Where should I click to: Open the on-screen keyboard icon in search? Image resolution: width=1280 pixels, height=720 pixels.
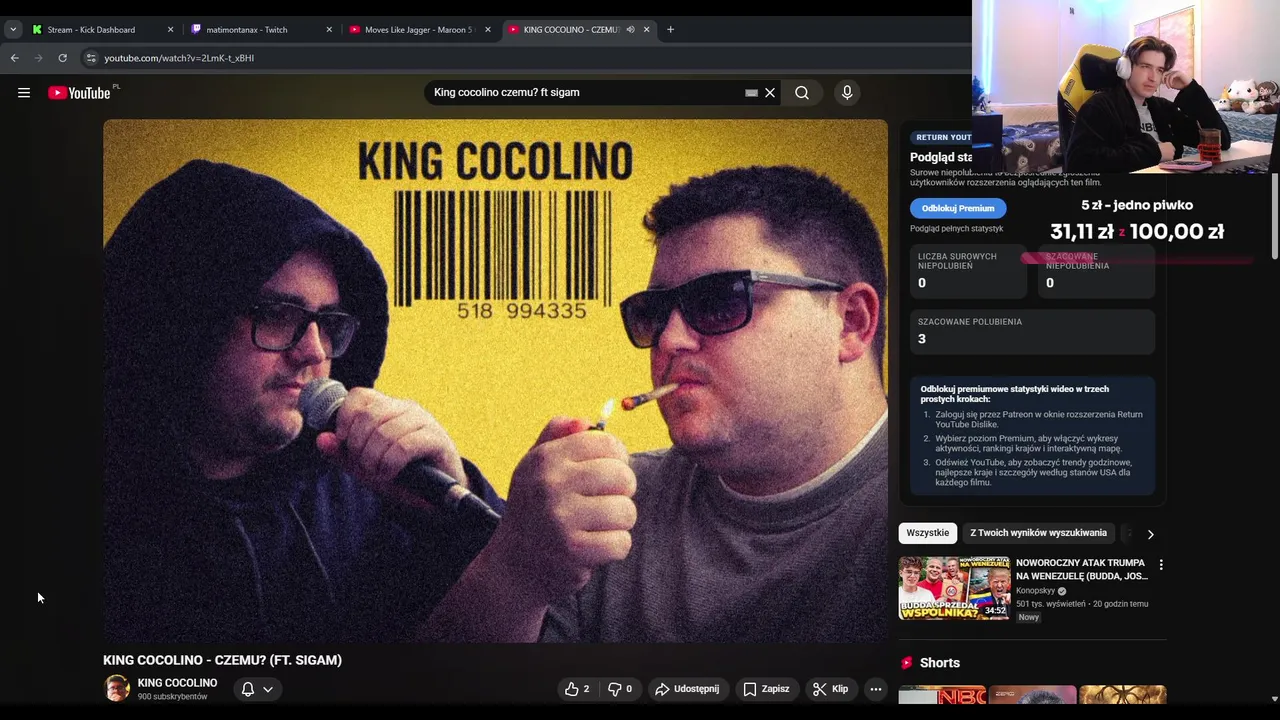click(x=751, y=93)
